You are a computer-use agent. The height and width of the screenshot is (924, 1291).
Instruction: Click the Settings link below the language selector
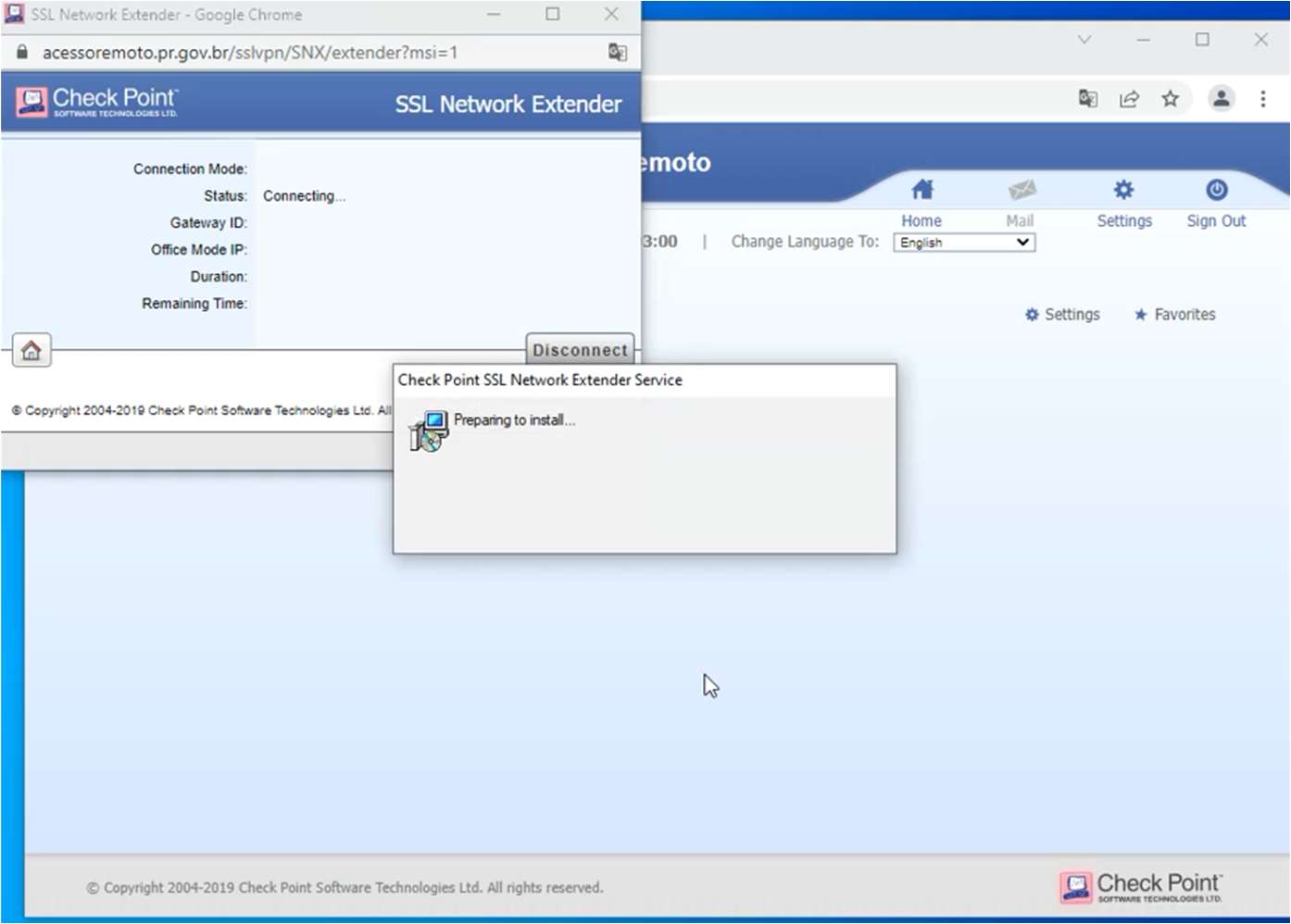tap(1062, 315)
